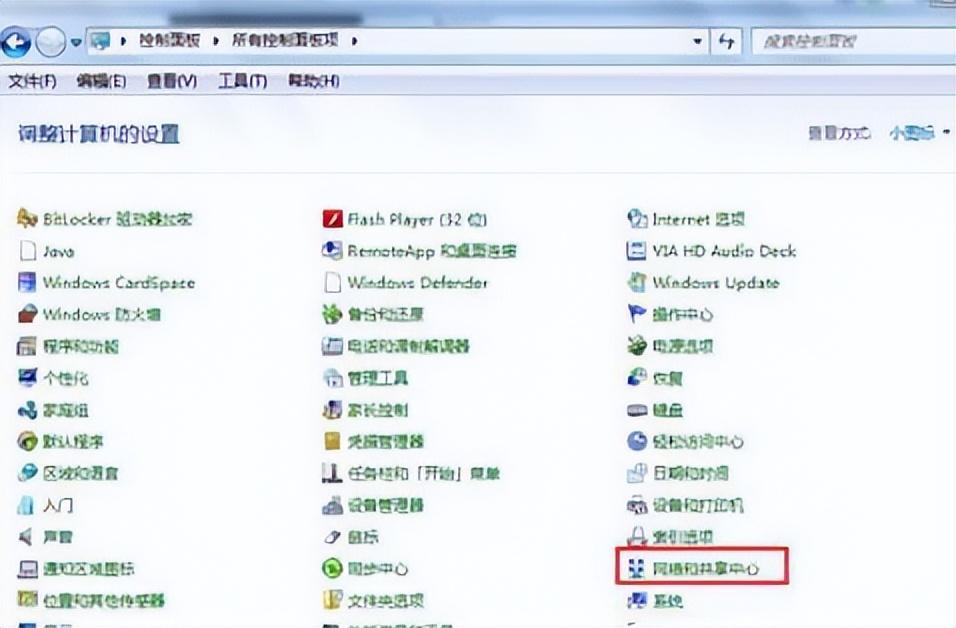This screenshot has height=628, width=956.
Task: Open 电源选项 power options icon
Action: coord(637,346)
